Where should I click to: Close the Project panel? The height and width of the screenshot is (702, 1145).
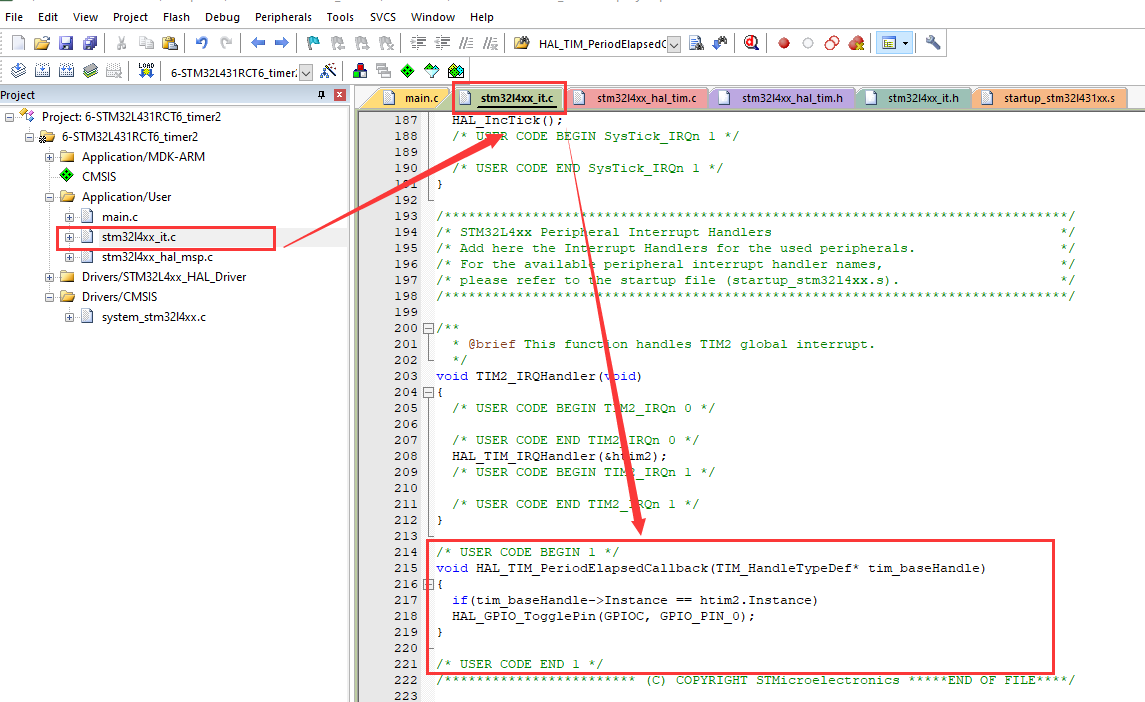point(338,94)
